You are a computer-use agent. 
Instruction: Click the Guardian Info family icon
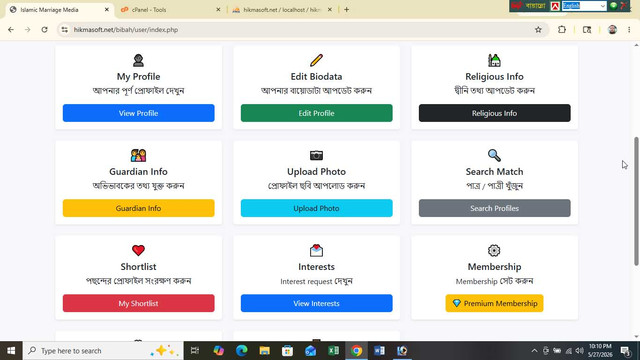click(138, 156)
